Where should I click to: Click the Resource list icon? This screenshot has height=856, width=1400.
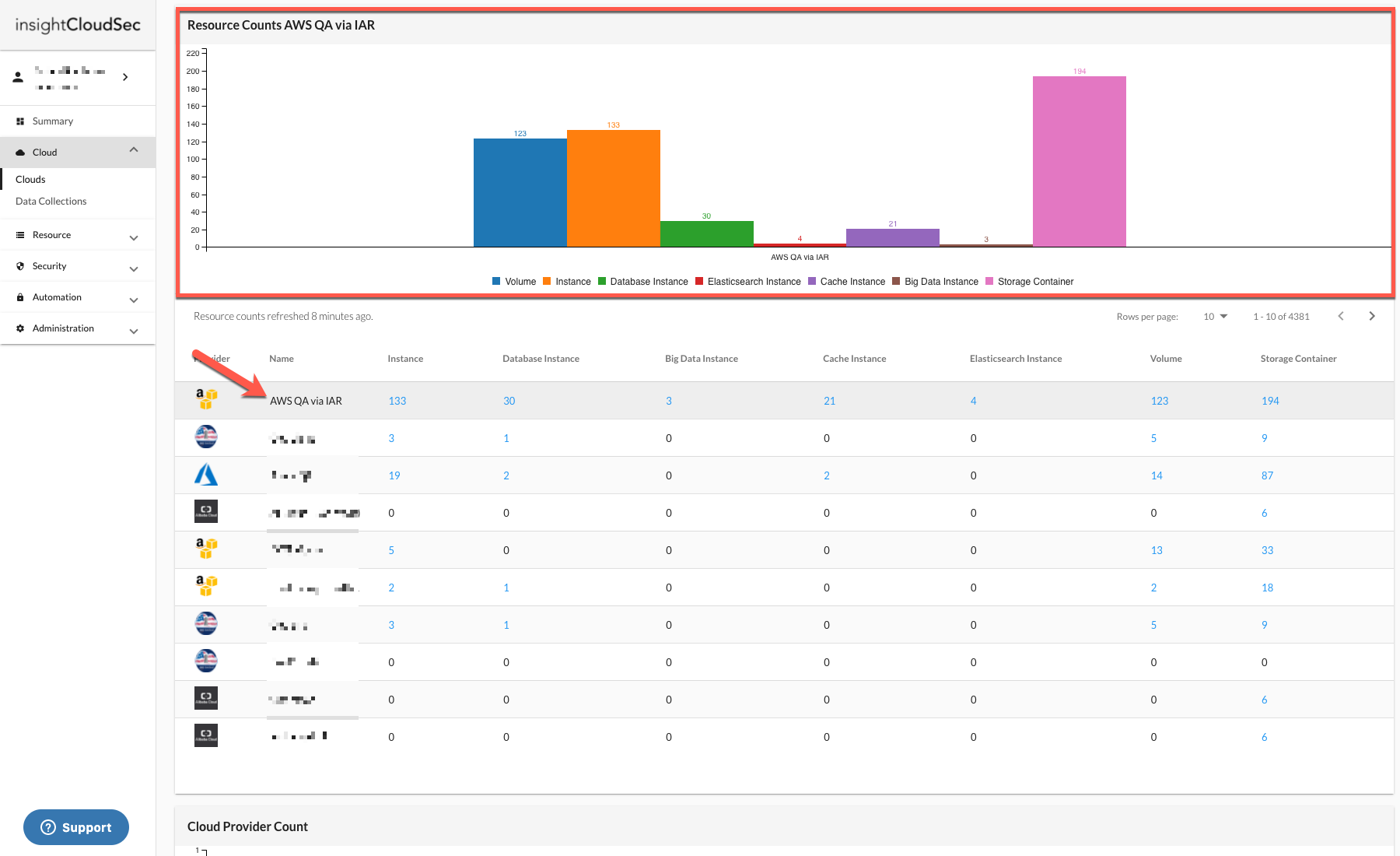click(x=20, y=235)
